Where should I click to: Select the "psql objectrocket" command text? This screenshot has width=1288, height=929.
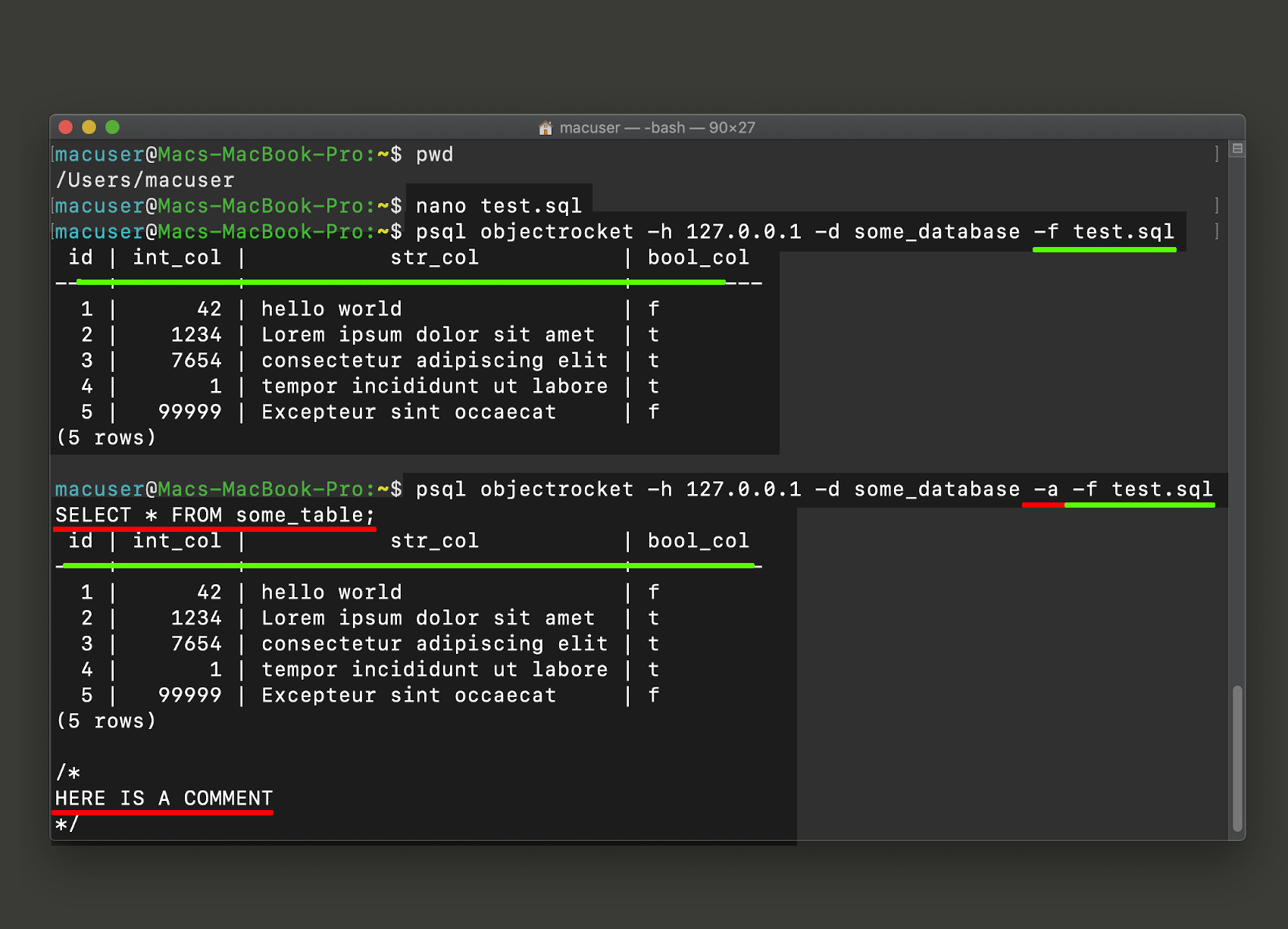(x=524, y=232)
